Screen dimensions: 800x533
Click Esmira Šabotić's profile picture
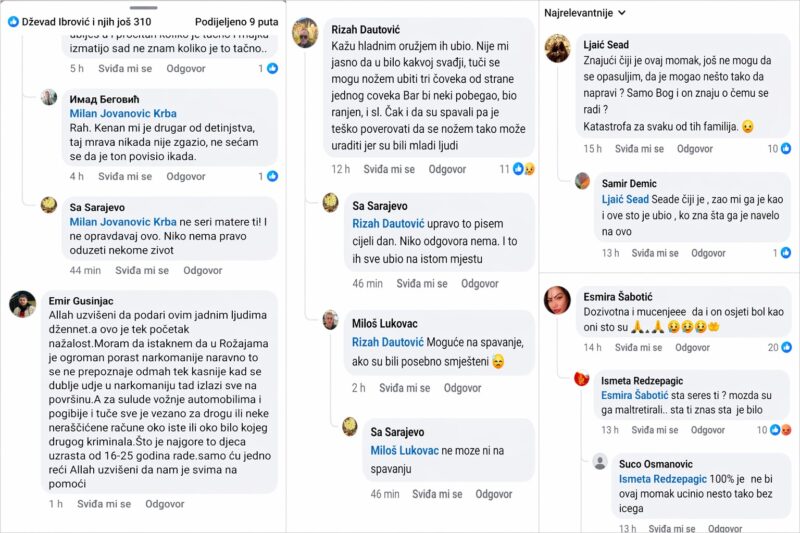pos(557,299)
